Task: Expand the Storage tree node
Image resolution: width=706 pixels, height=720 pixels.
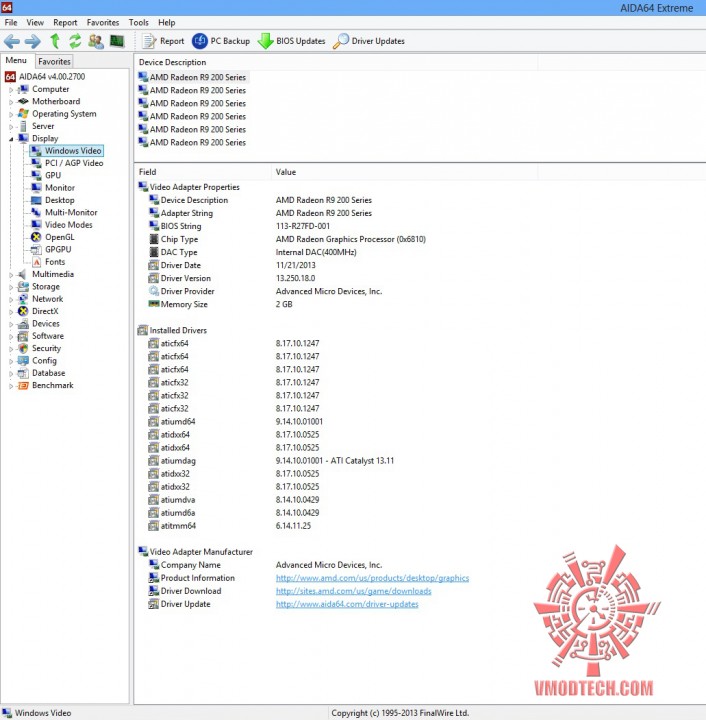Action: point(11,287)
